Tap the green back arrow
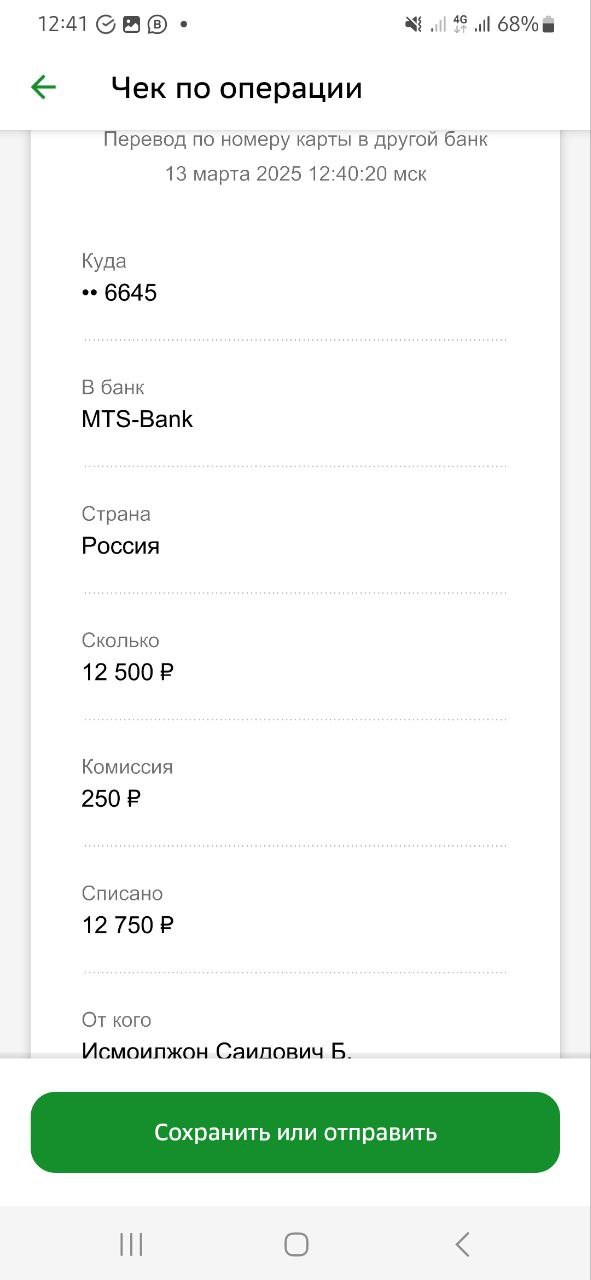Image resolution: width=591 pixels, height=1280 pixels. (x=43, y=88)
